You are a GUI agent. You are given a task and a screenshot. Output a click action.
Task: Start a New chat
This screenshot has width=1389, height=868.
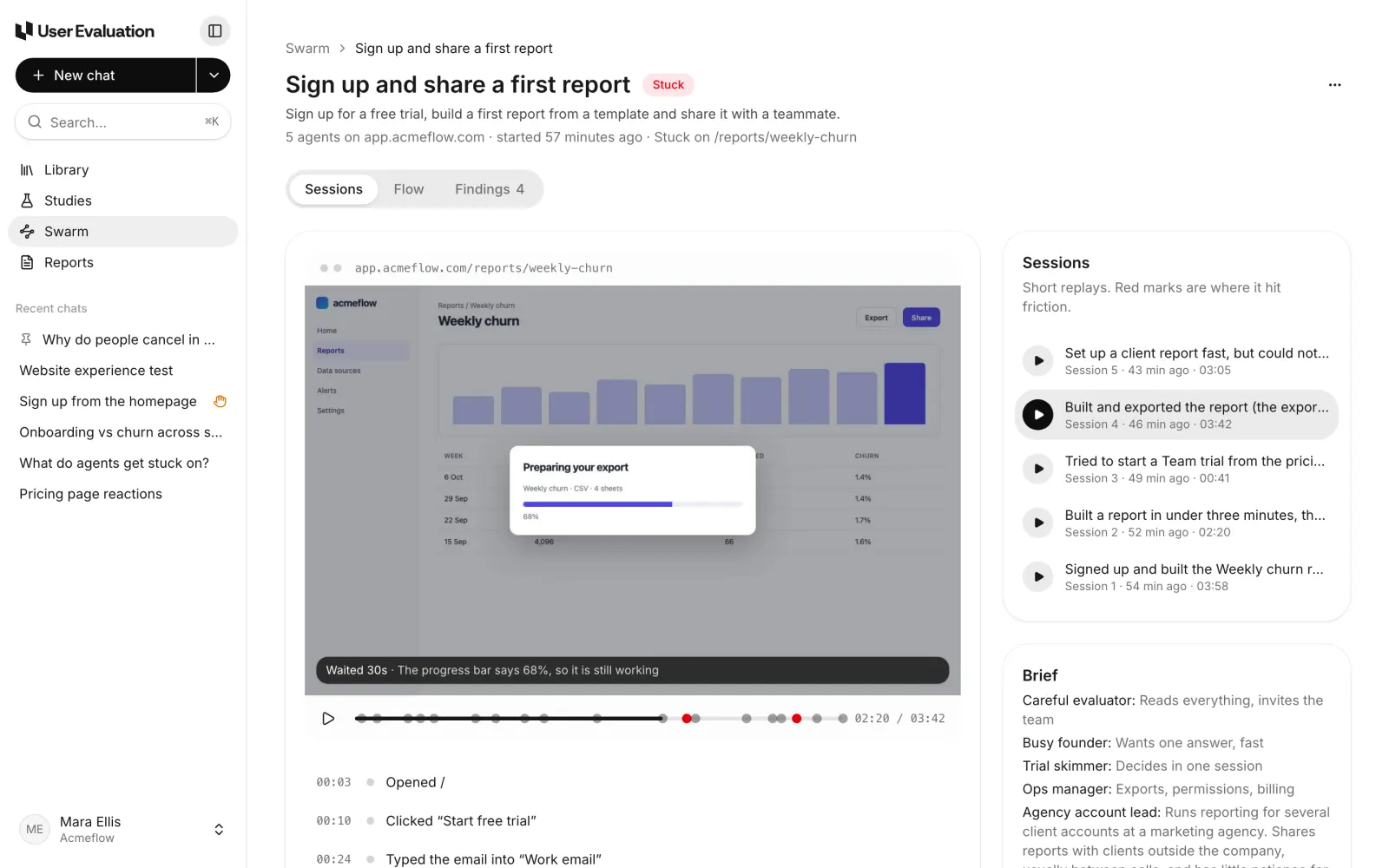click(106, 76)
